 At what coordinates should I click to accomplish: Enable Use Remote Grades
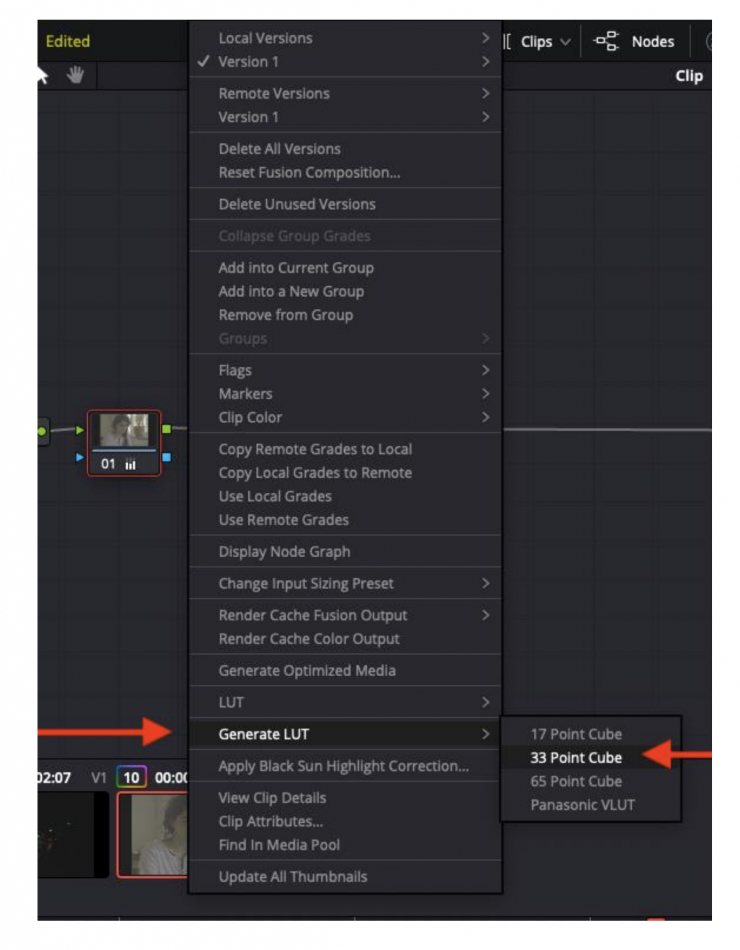[x=283, y=520]
